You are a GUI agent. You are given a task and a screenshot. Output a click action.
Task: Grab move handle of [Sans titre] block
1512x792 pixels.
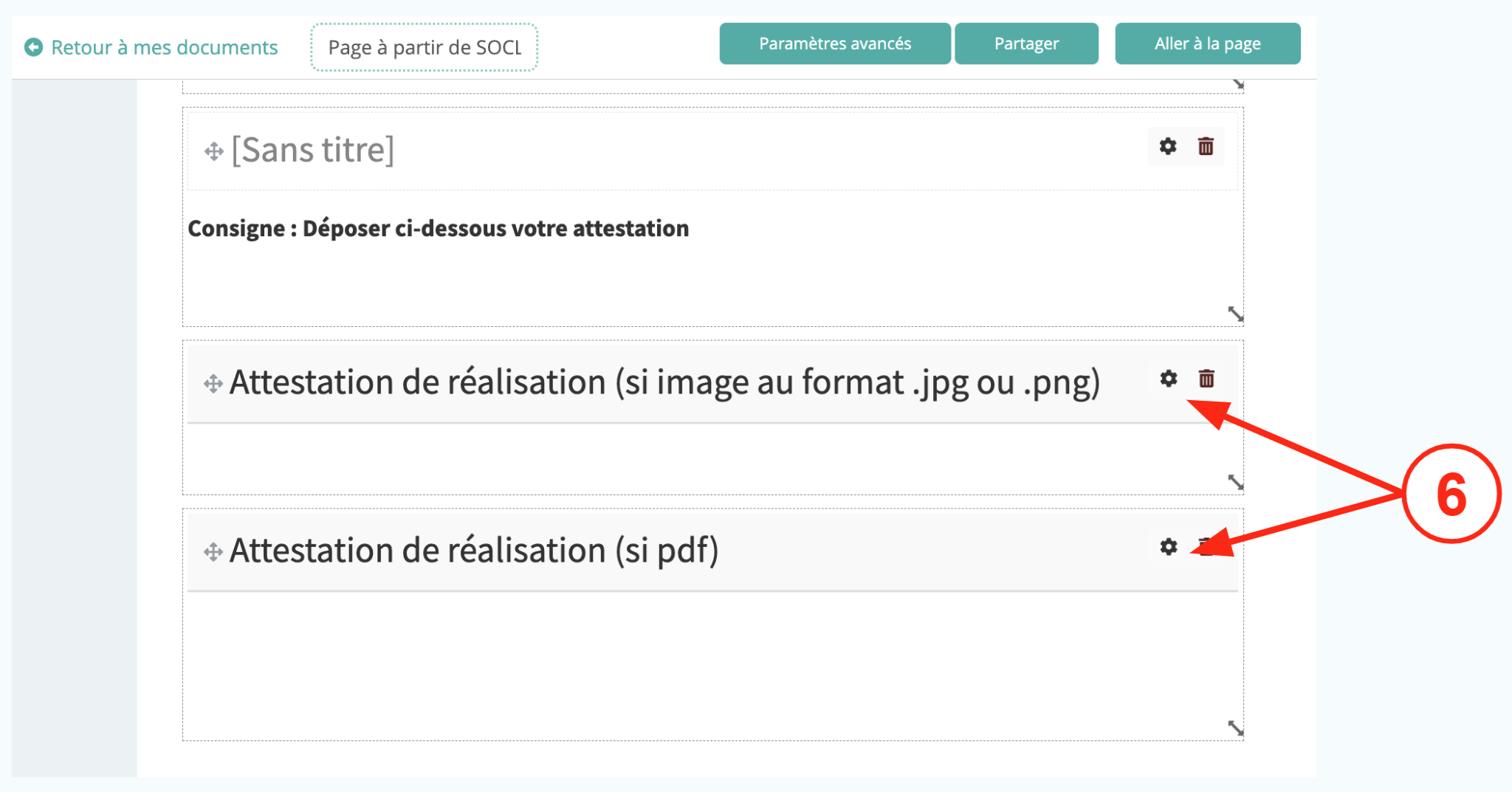click(214, 151)
